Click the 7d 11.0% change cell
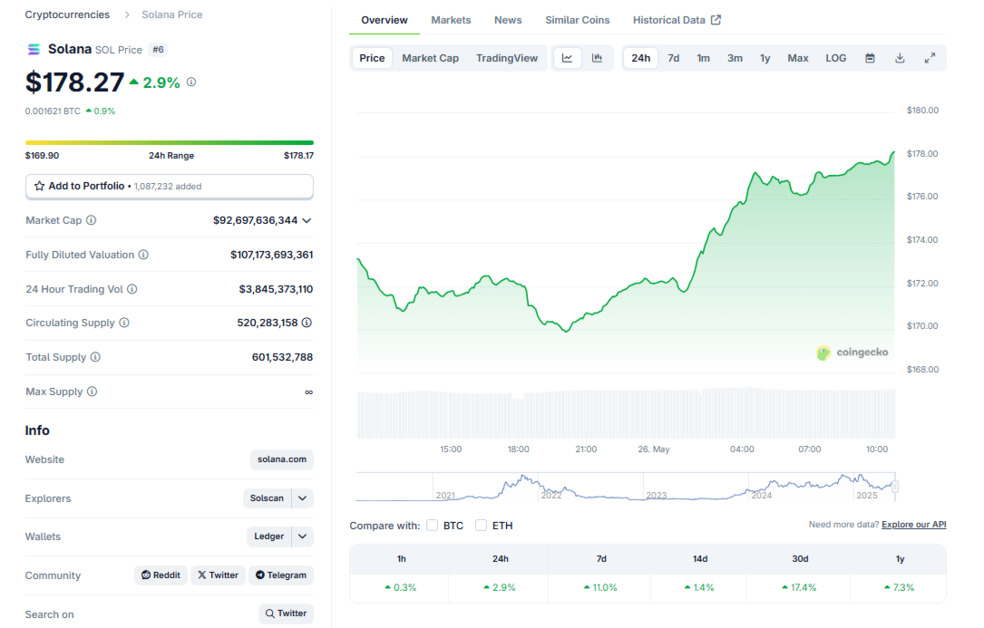This screenshot has height=628, width=984. tap(600, 588)
